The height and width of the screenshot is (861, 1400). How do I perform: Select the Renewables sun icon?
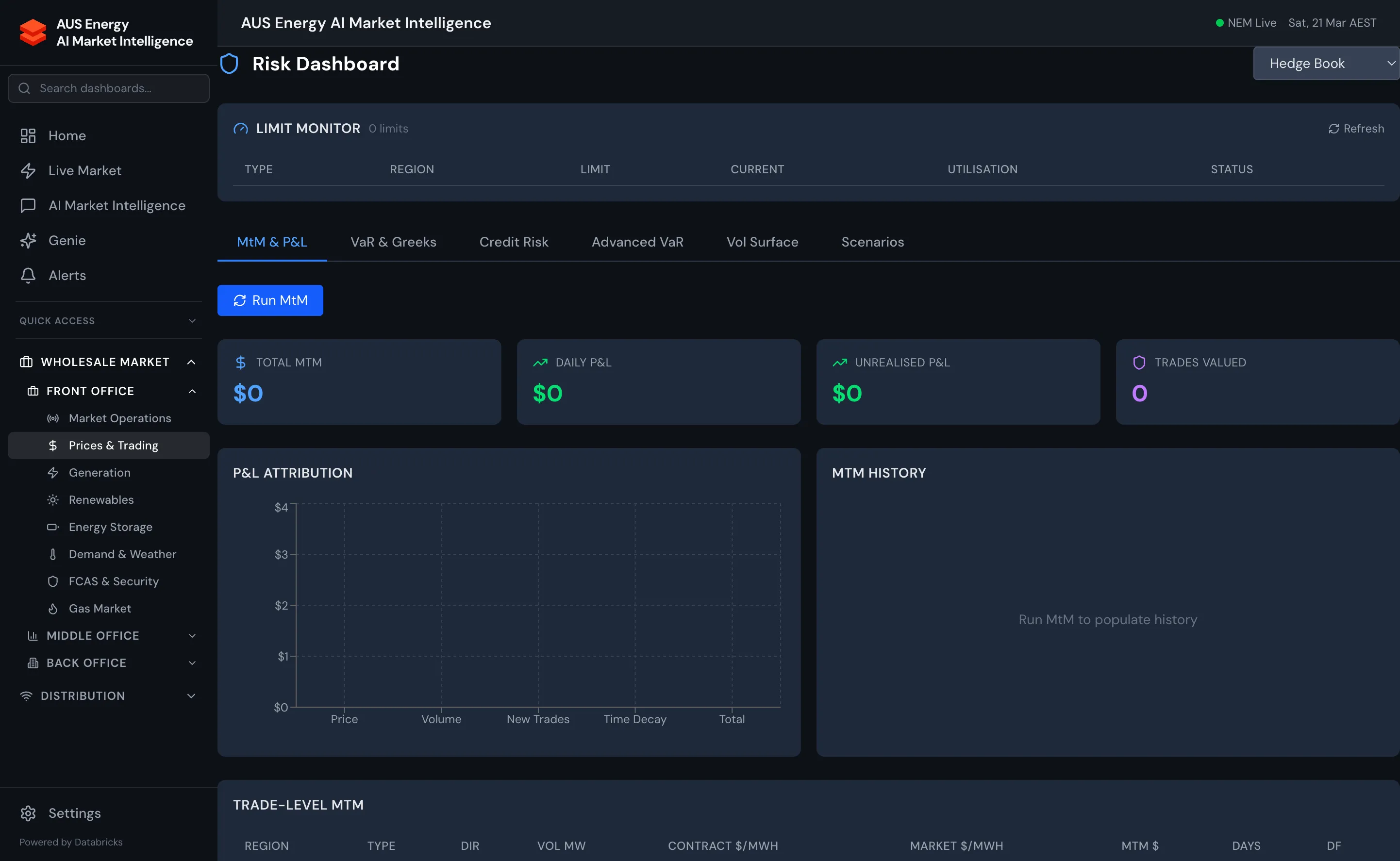[x=52, y=499]
